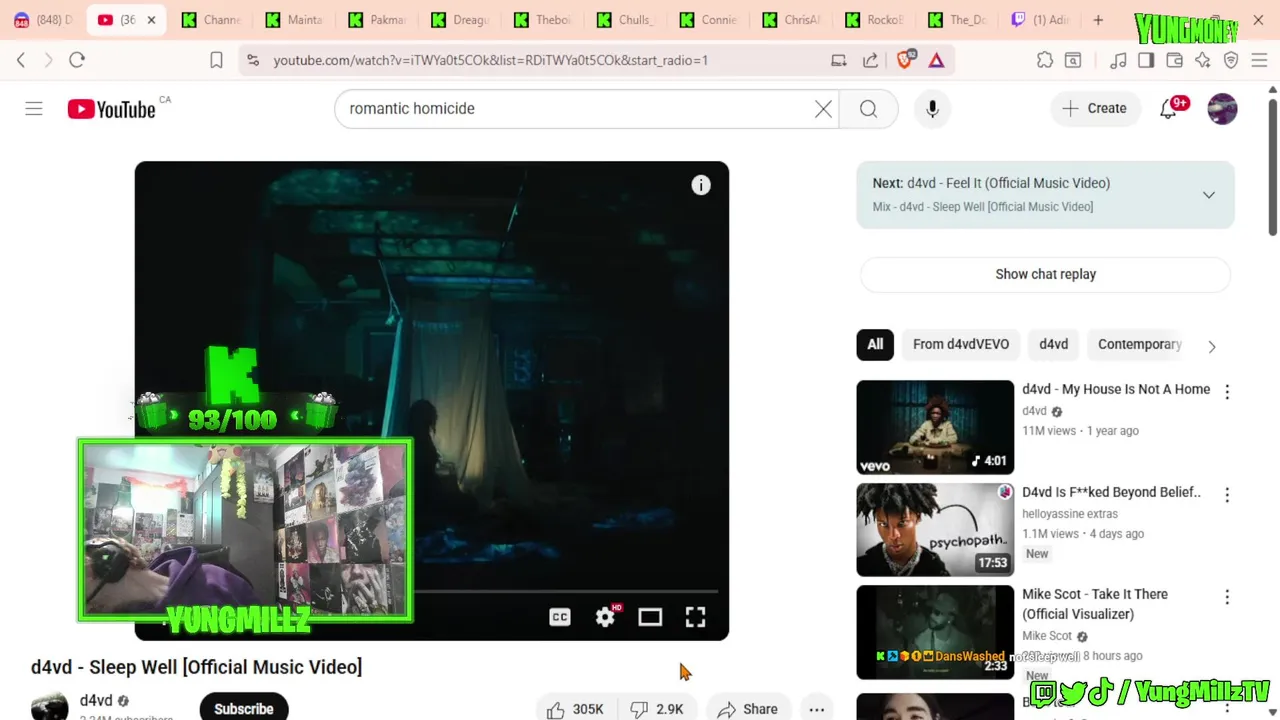Open a new browser tab
This screenshot has height=720, width=1280.
(x=1098, y=20)
